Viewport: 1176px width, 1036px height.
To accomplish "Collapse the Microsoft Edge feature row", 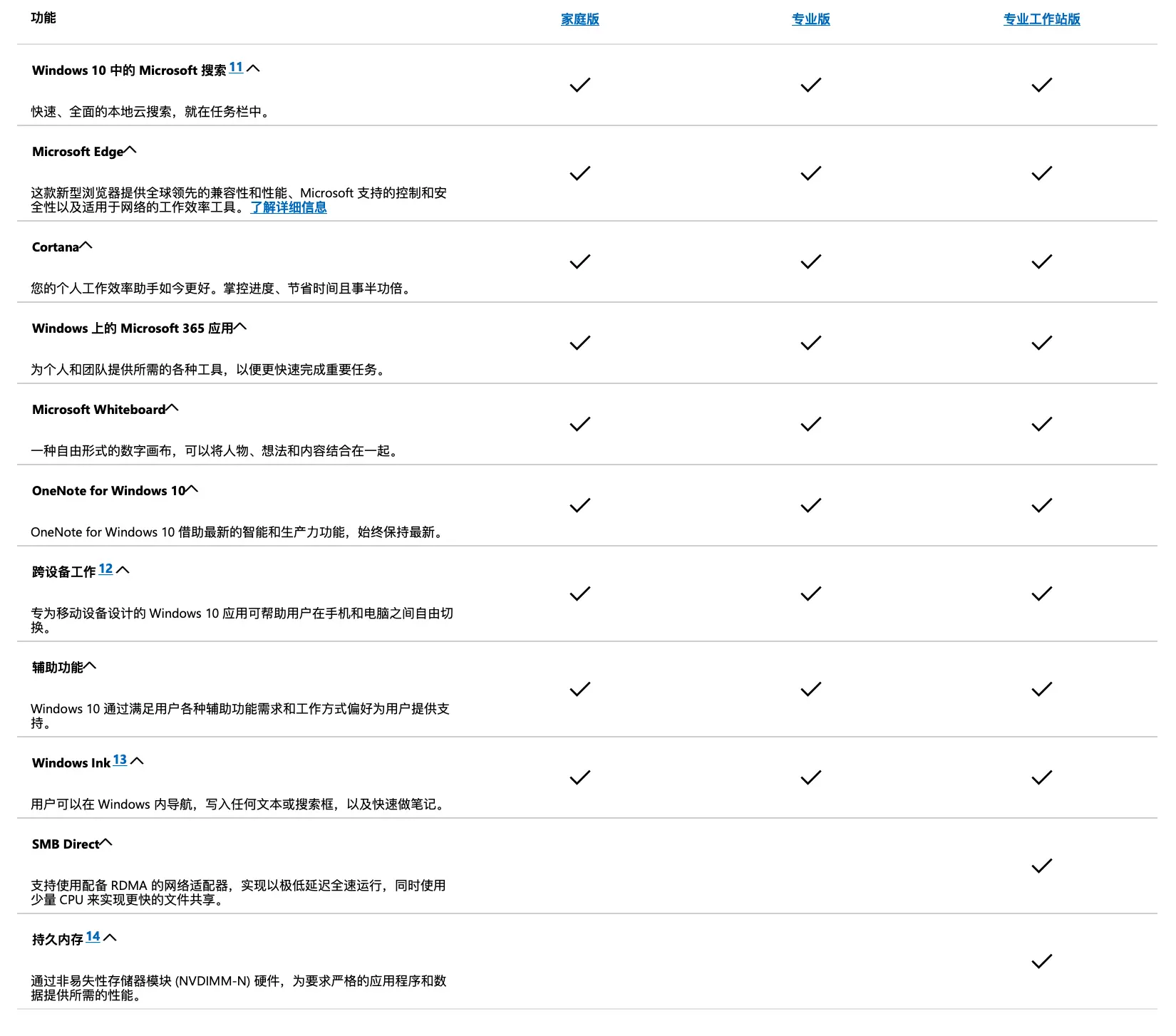I will 130,150.
